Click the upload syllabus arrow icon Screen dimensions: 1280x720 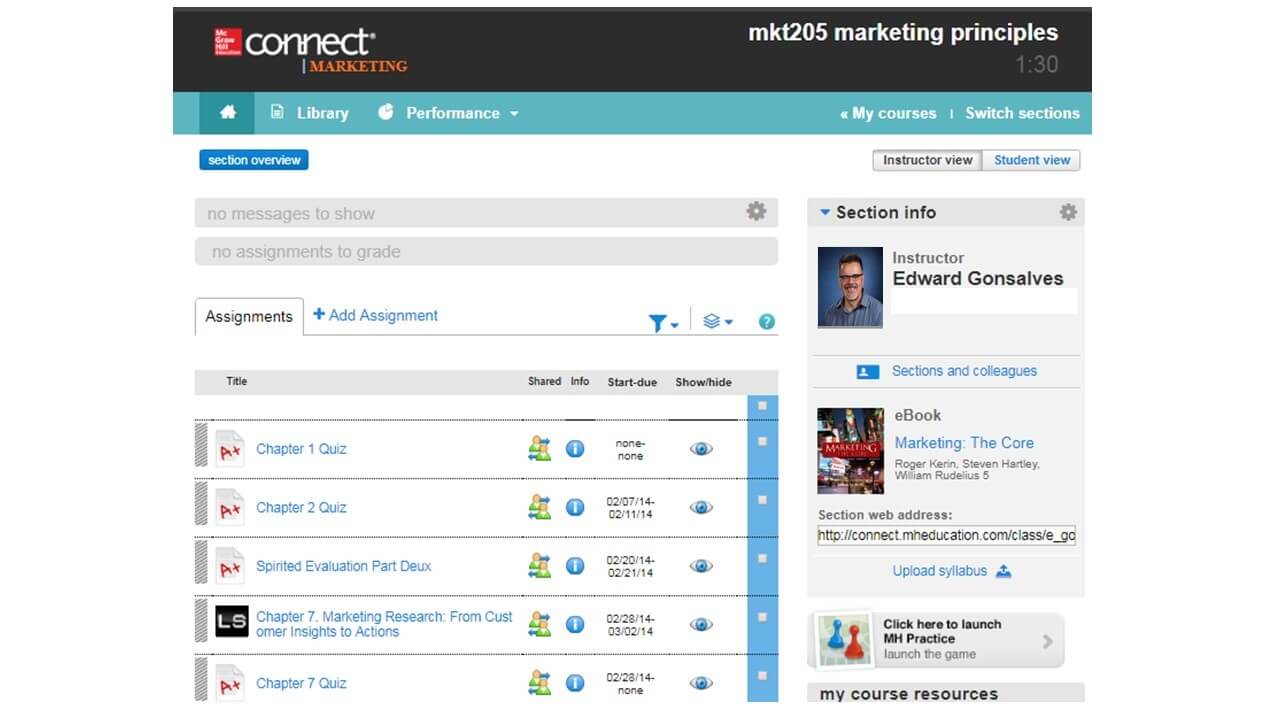pyautogui.click(x=1004, y=572)
